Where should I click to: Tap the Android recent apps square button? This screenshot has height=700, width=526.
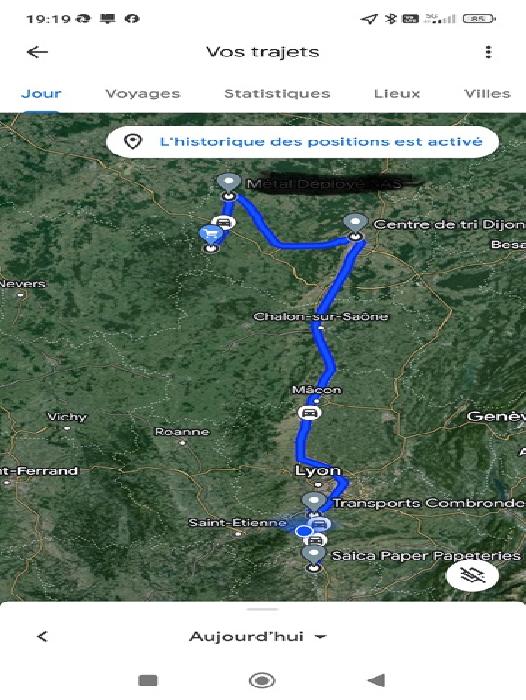point(148,680)
